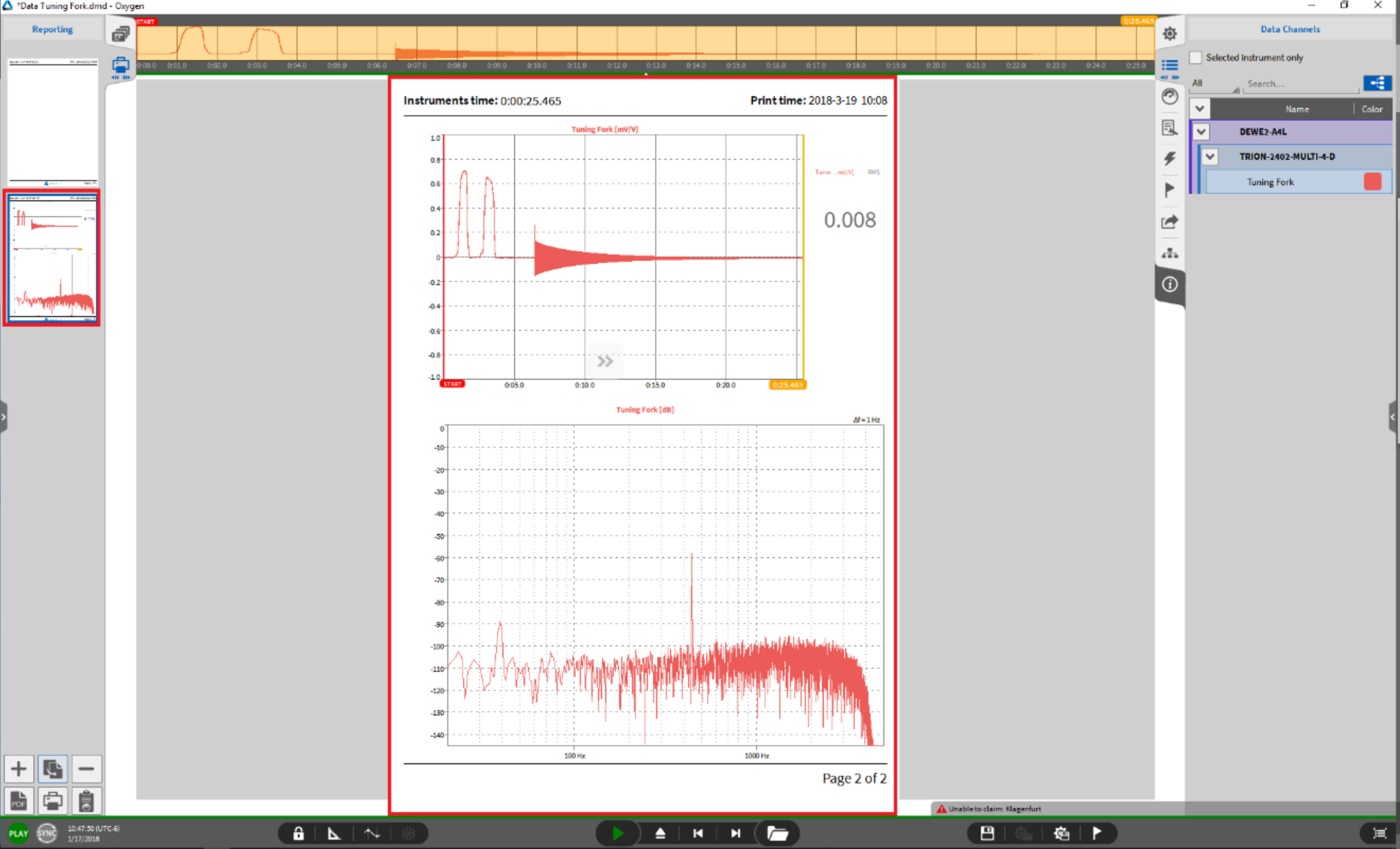Toggle the design lock icon
Viewport: 1400px width, 849px height.
pos(298,834)
